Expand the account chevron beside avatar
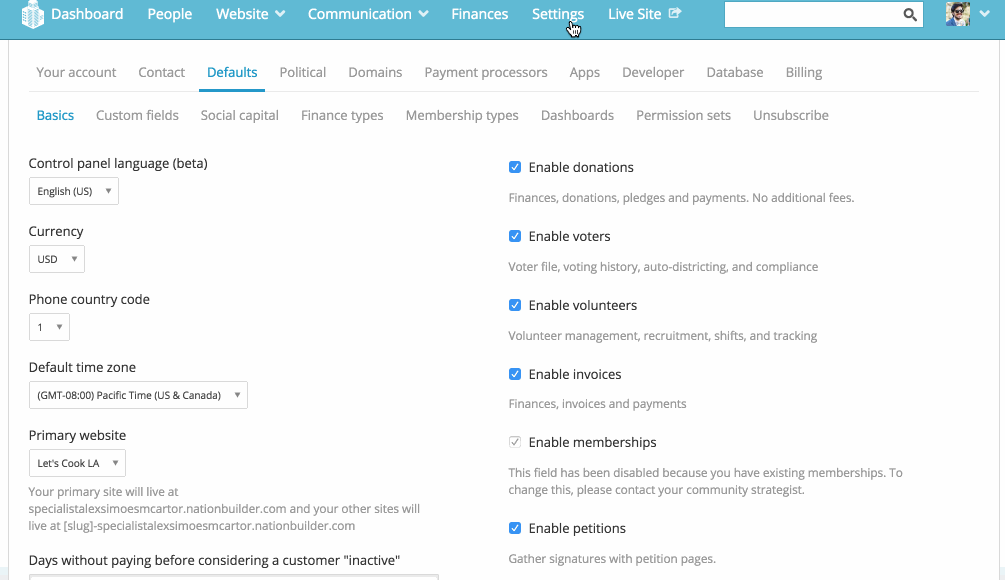 (984, 13)
